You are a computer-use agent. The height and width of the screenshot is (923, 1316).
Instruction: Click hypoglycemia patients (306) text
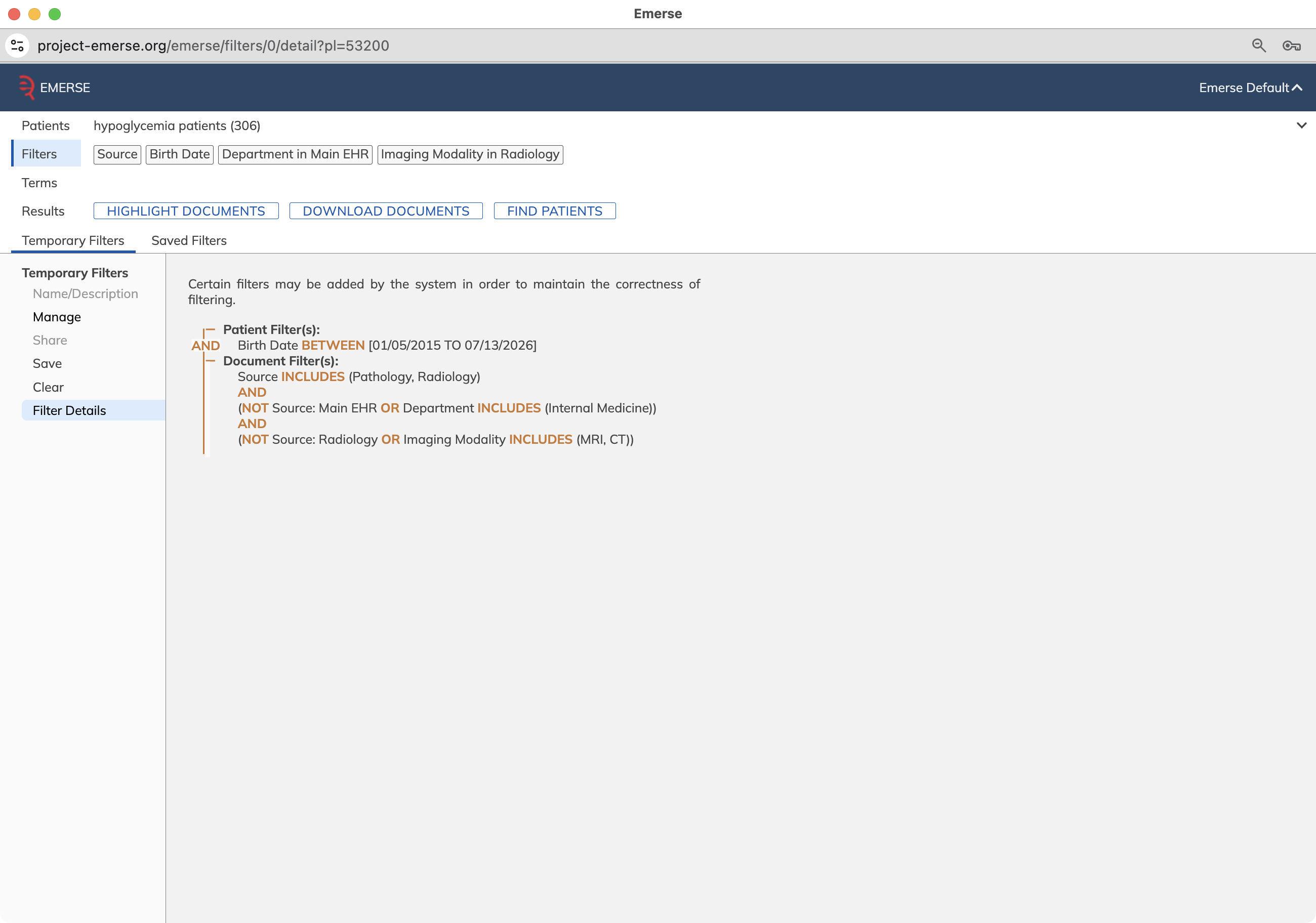click(177, 125)
